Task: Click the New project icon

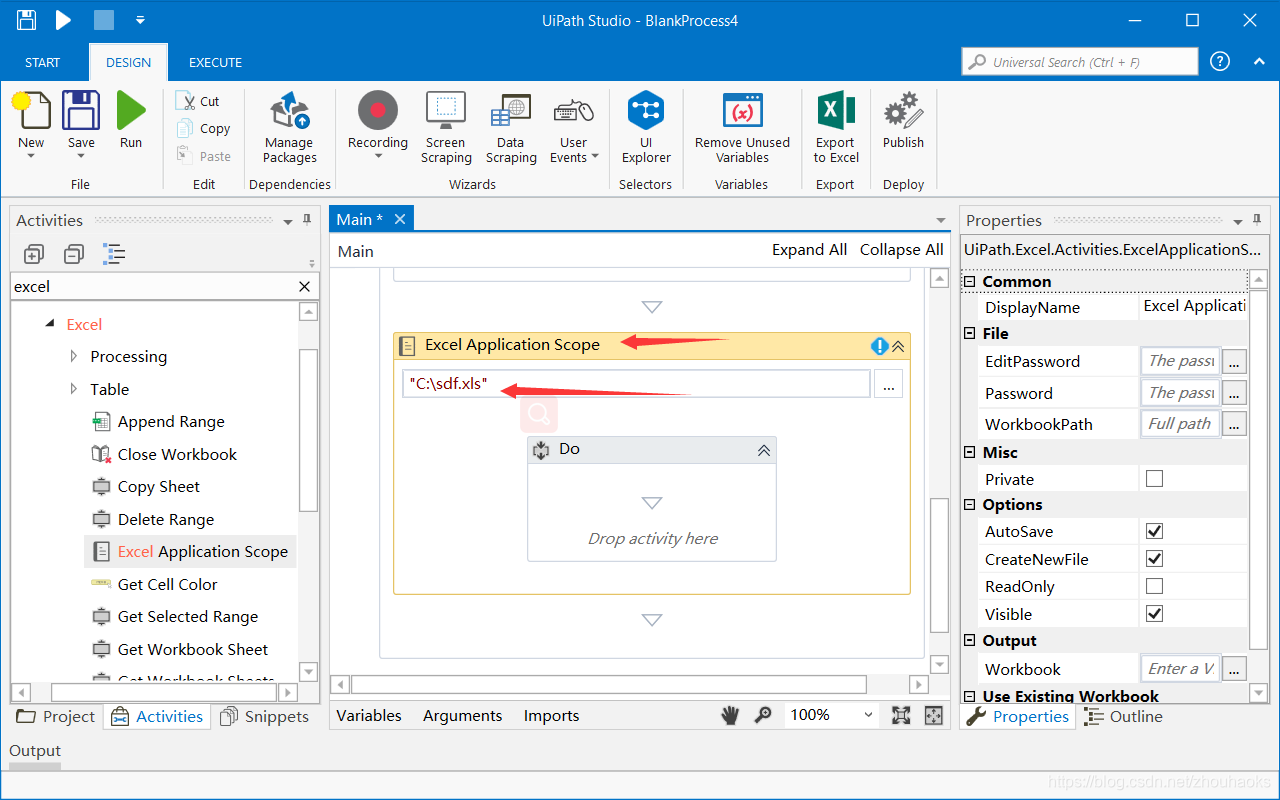Action: click(31, 110)
